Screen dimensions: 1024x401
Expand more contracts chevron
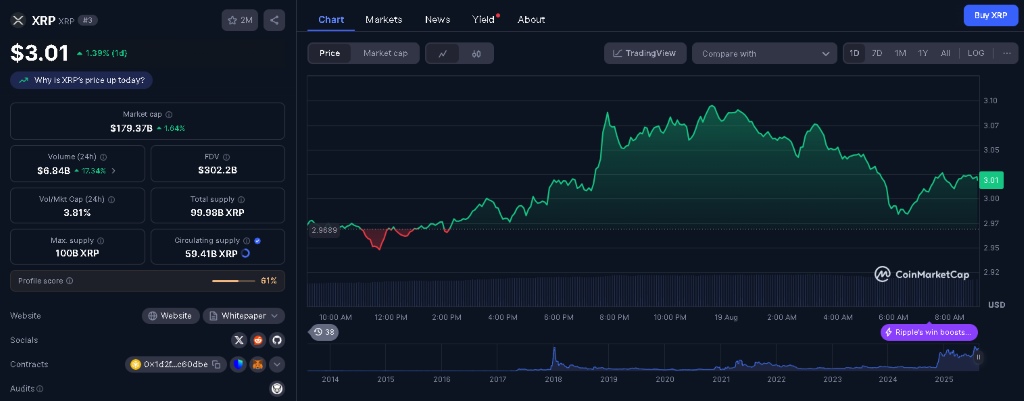277,364
